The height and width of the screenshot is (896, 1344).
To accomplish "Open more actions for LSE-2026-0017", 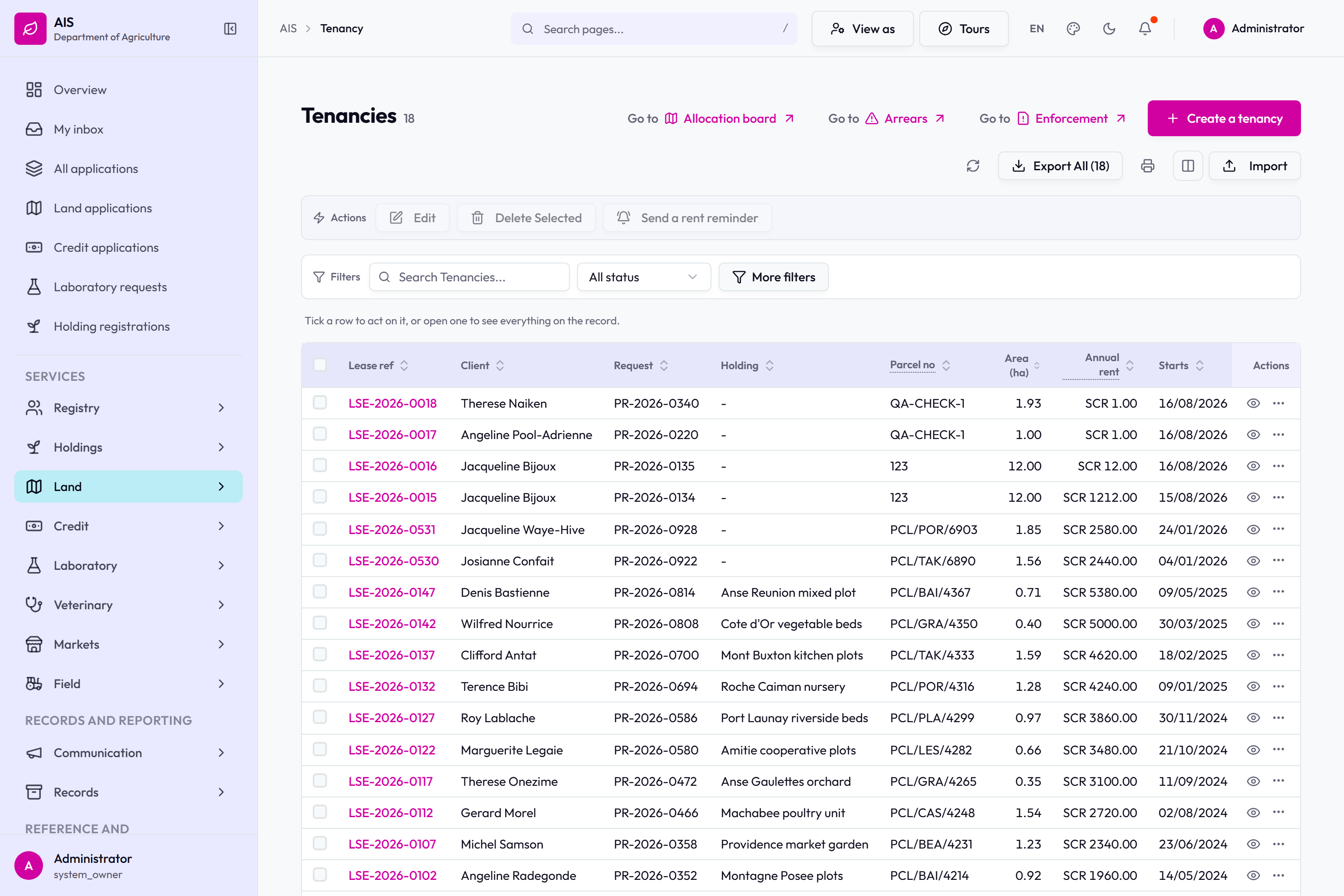I will click(x=1279, y=434).
